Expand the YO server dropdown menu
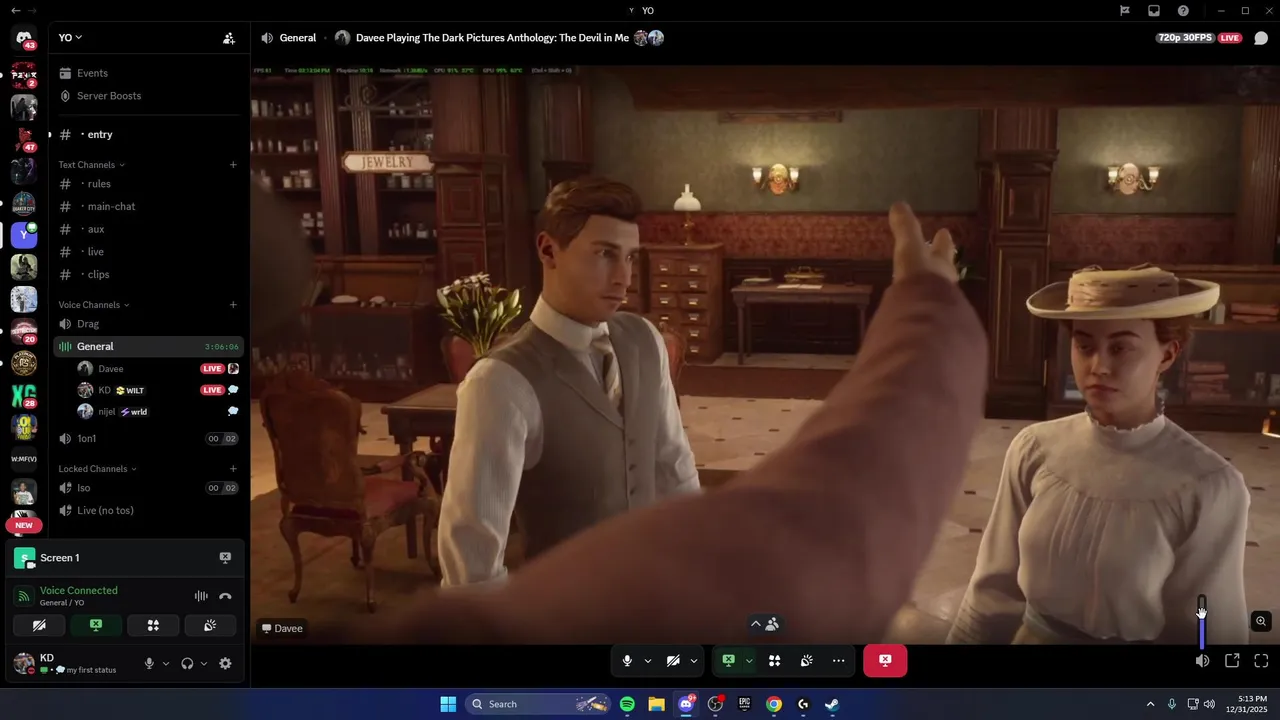Screen dimensions: 1280x720 71,38
